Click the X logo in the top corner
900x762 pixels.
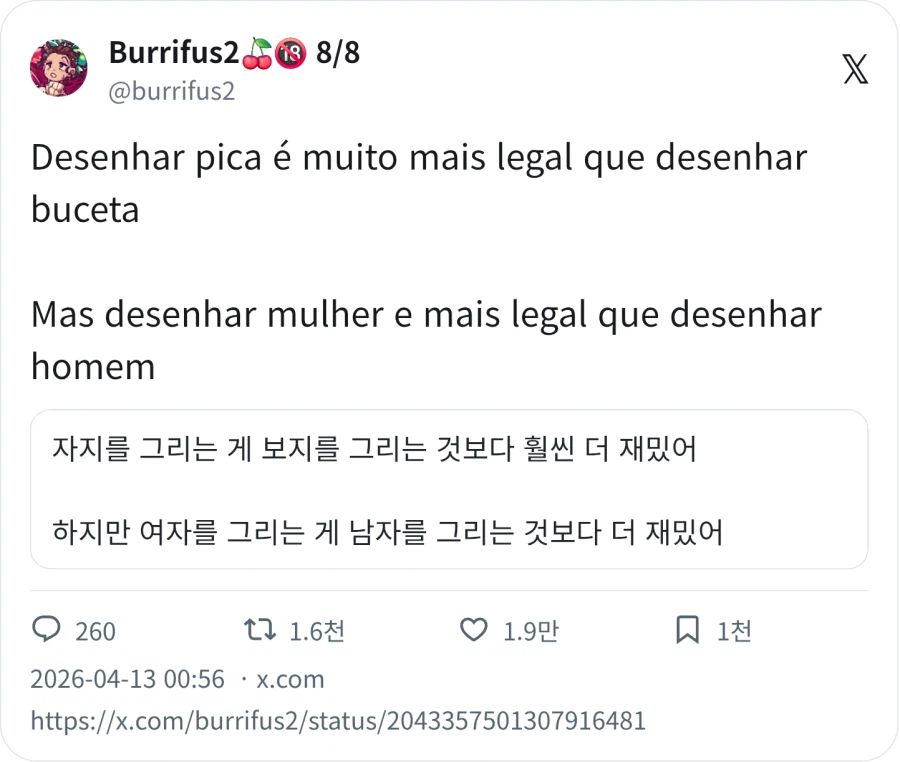point(854,68)
